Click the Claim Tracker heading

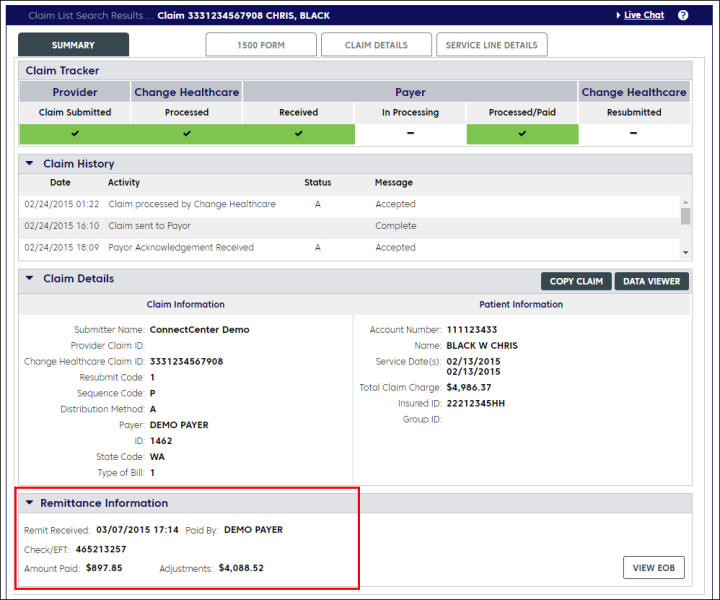62,70
